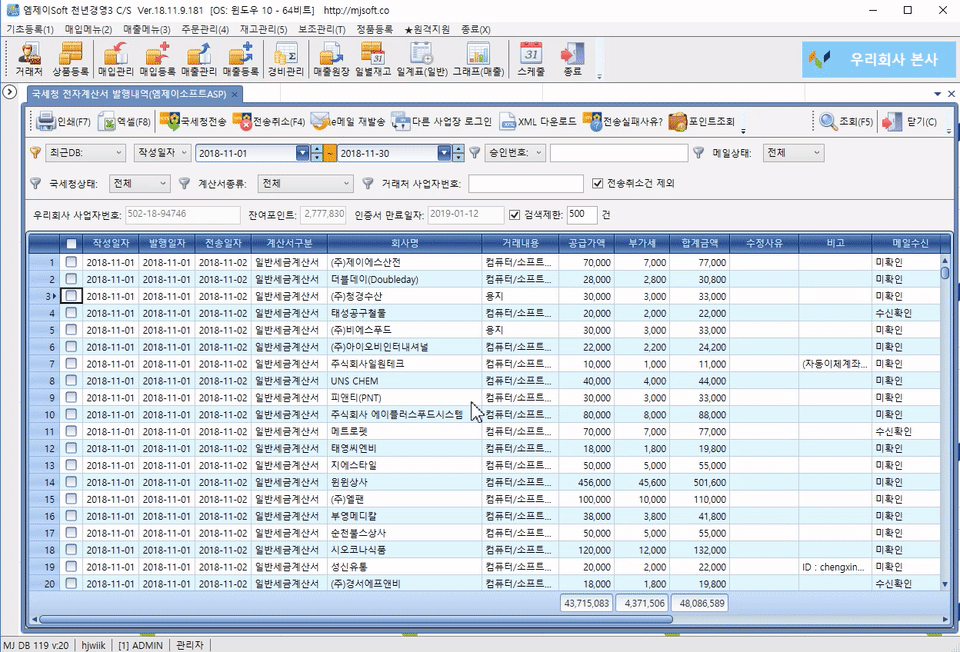Toggle the select-all checkbox in table header
Viewport: 960px width, 652px height.
click(x=71, y=244)
